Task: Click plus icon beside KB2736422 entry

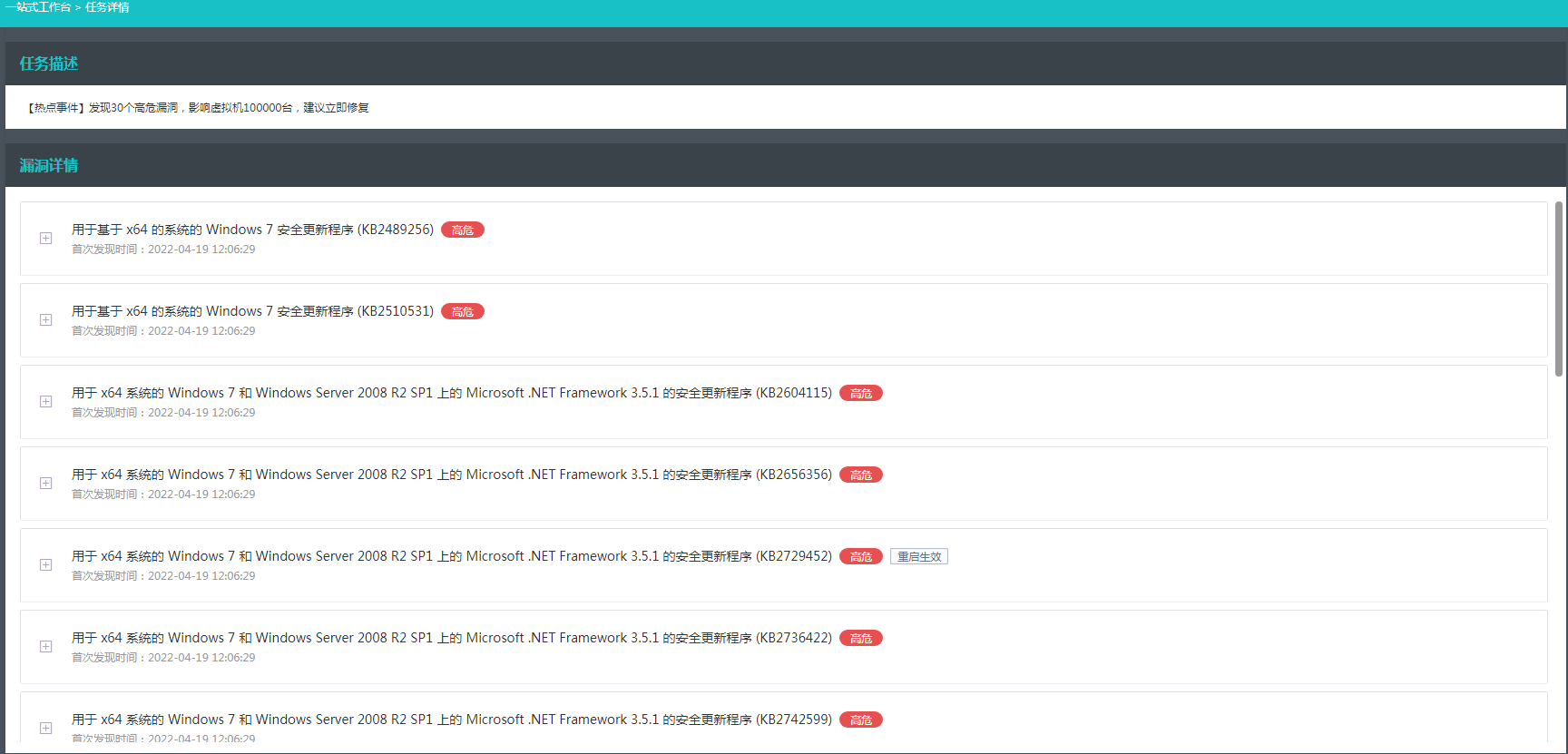Action: tap(45, 647)
